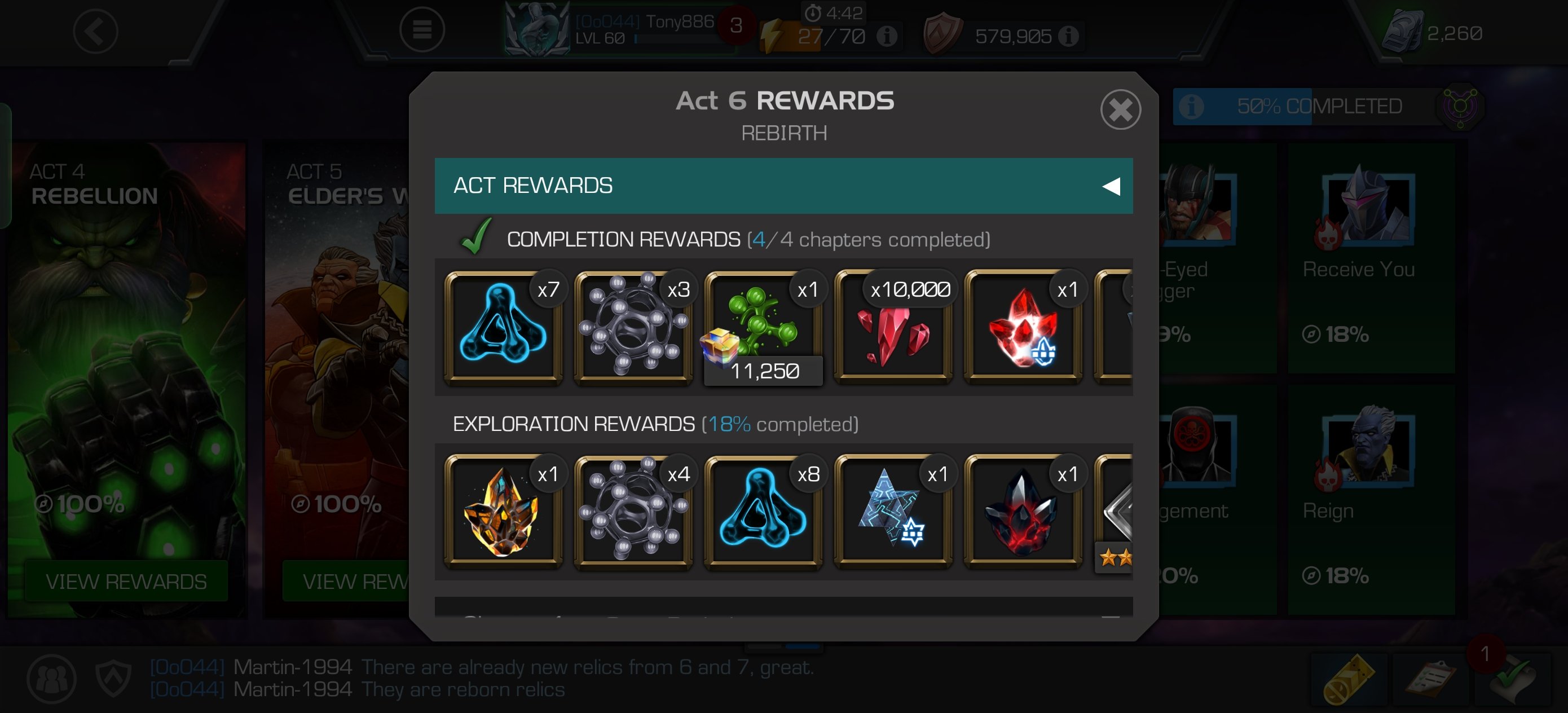Viewport: 1568px width, 713px height.
Task: Select the red shards x10,000 reward
Action: tap(893, 328)
